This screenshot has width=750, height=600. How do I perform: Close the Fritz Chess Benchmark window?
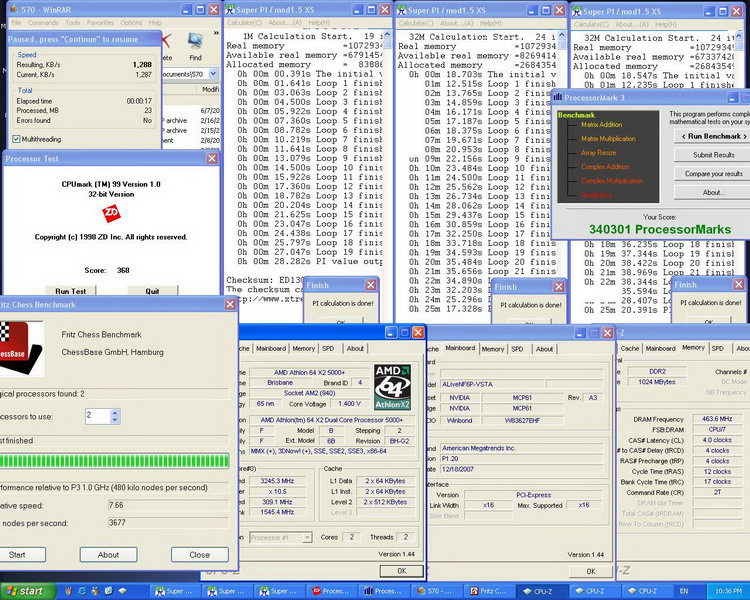tap(230, 304)
